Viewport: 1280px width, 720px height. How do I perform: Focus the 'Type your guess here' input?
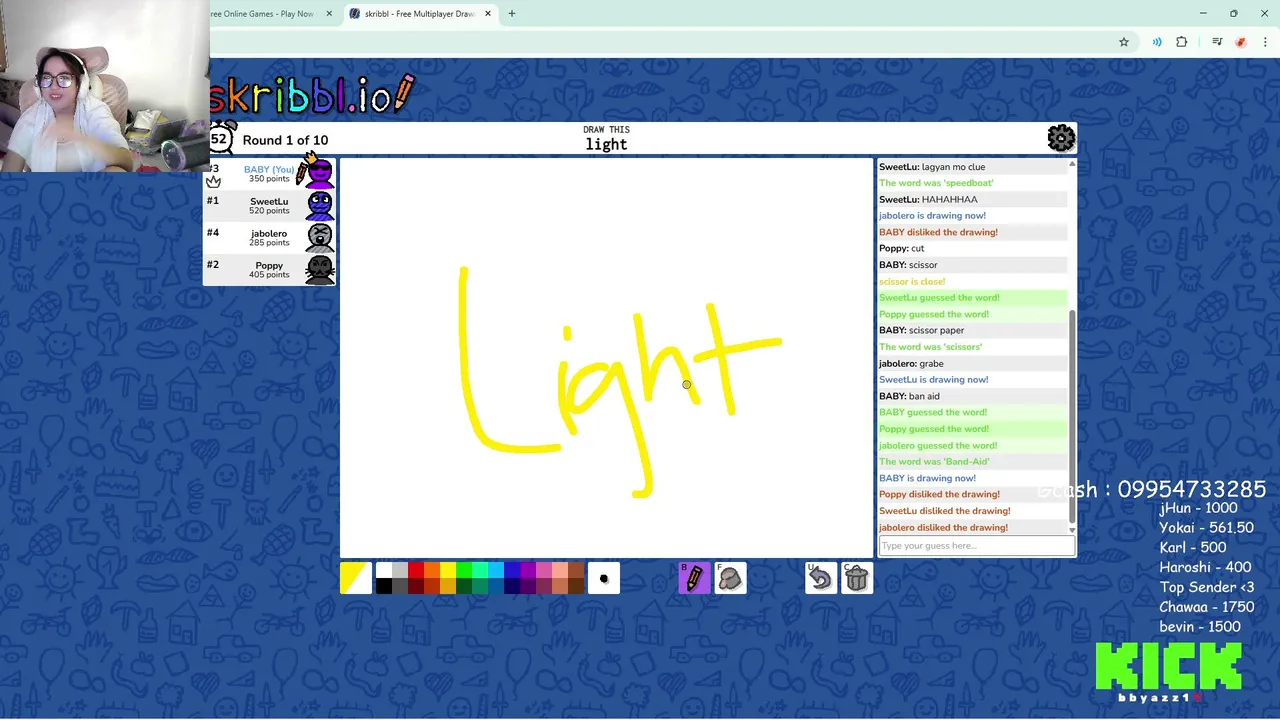click(x=976, y=546)
